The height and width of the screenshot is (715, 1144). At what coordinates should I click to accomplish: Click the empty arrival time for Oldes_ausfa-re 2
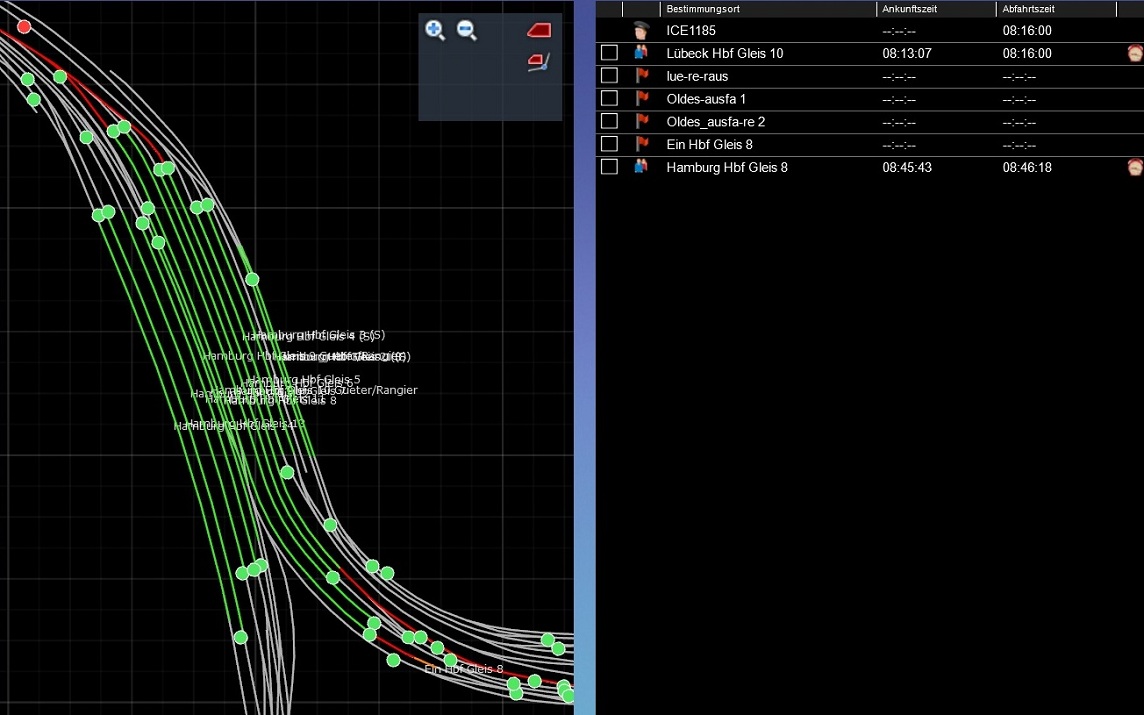pyautogui.click(x=899, y=122)
